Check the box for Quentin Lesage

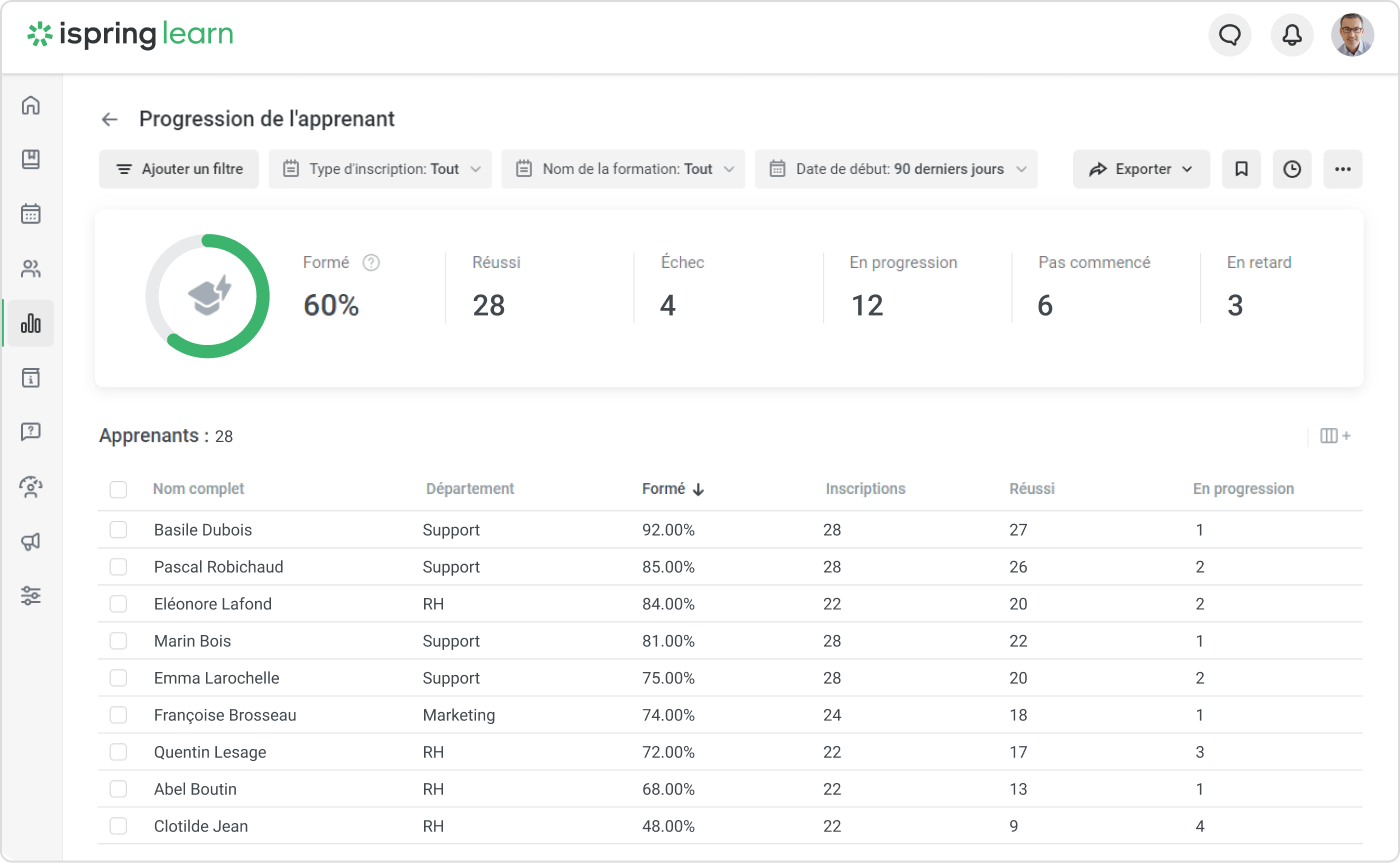coord(118,752)
